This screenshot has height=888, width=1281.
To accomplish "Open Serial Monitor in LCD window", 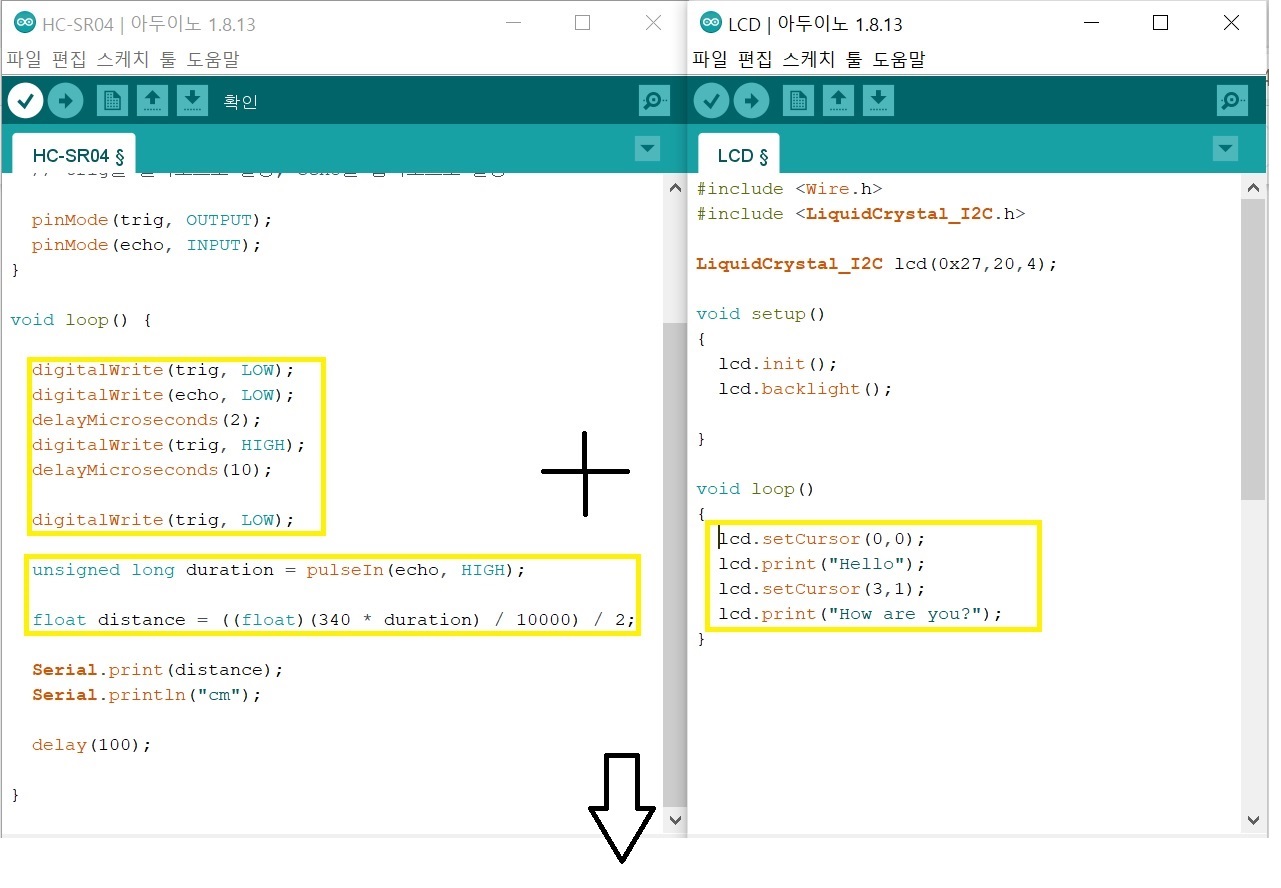I will click(1233, 100).
